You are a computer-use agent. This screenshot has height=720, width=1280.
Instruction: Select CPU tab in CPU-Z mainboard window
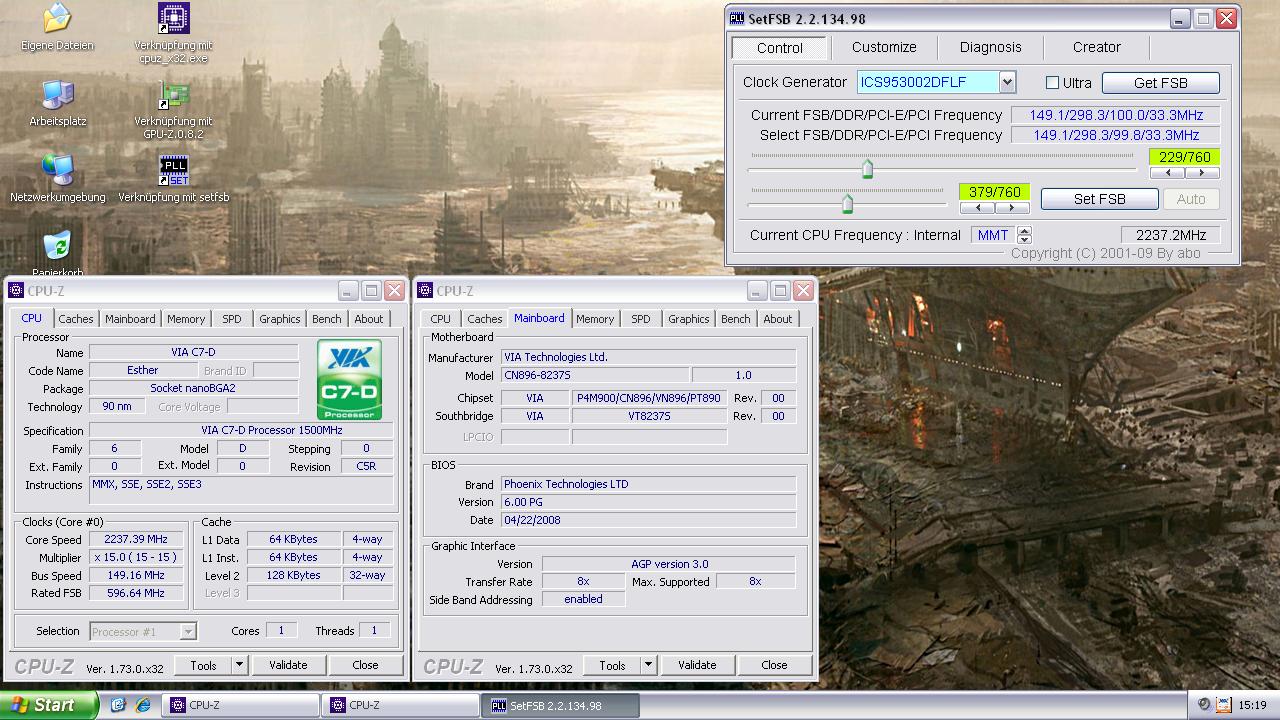pos(441,319)
